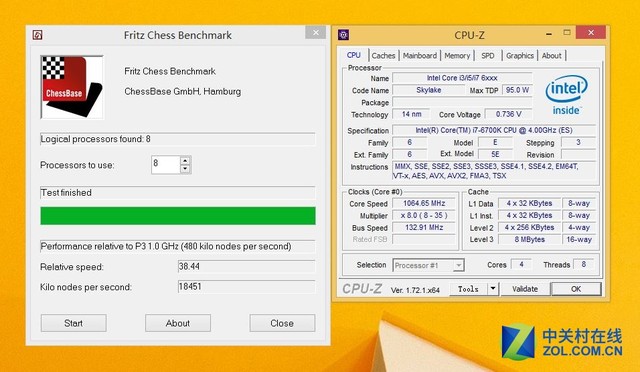Click the 'Test finished' status text
This screenshot has height=372, width=640.
[66, 193]
